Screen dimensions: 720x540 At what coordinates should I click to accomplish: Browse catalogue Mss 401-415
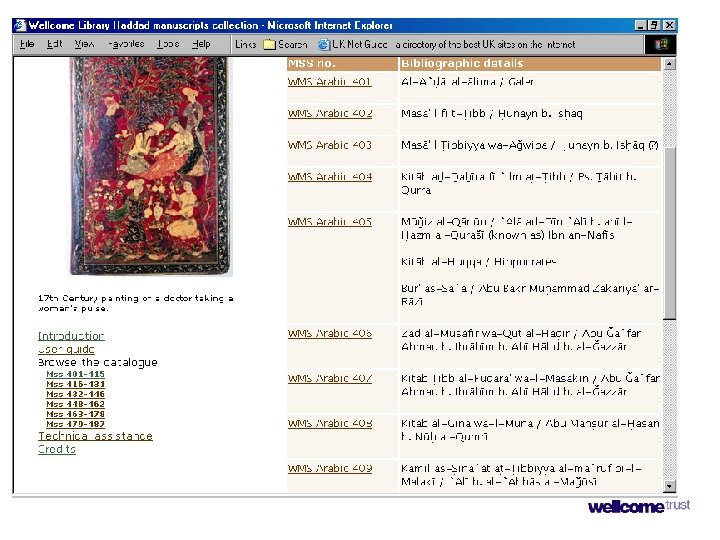(x=75, y=374)
